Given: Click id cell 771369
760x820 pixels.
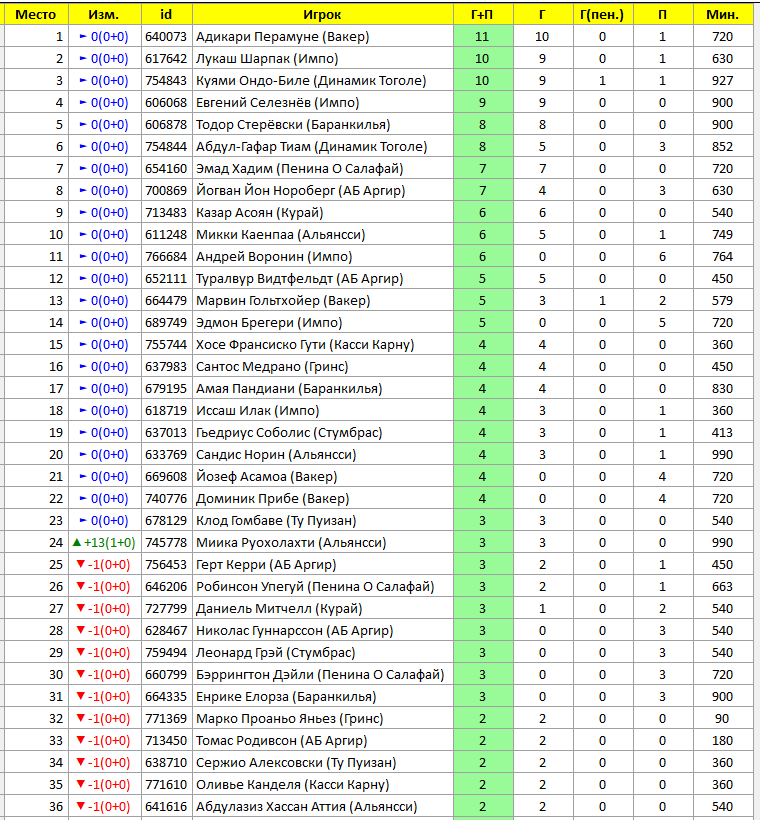Looking at the screenshot, I should [x=166, y=718].
